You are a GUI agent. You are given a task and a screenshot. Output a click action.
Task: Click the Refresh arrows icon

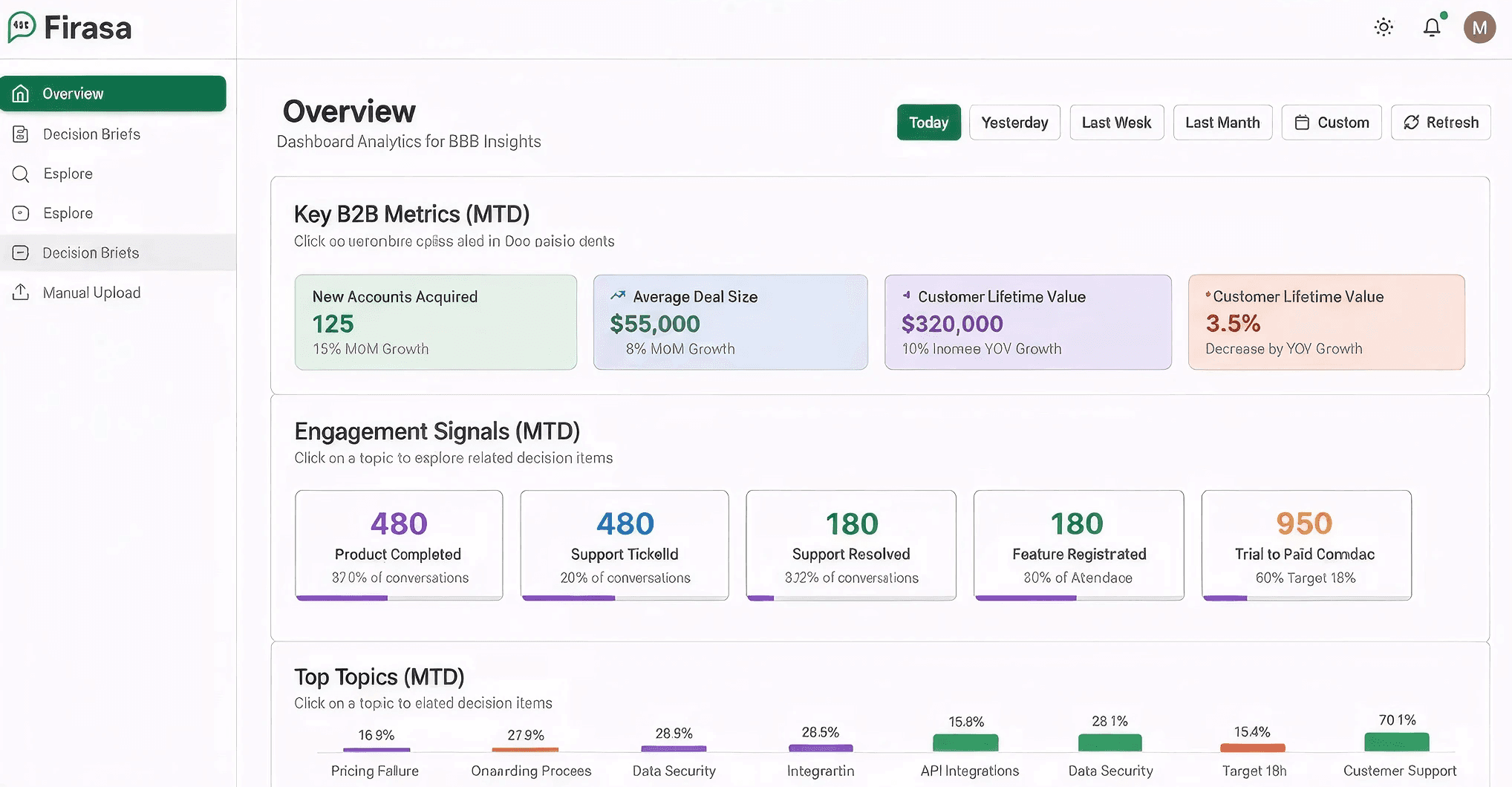tap(1411, 123)
